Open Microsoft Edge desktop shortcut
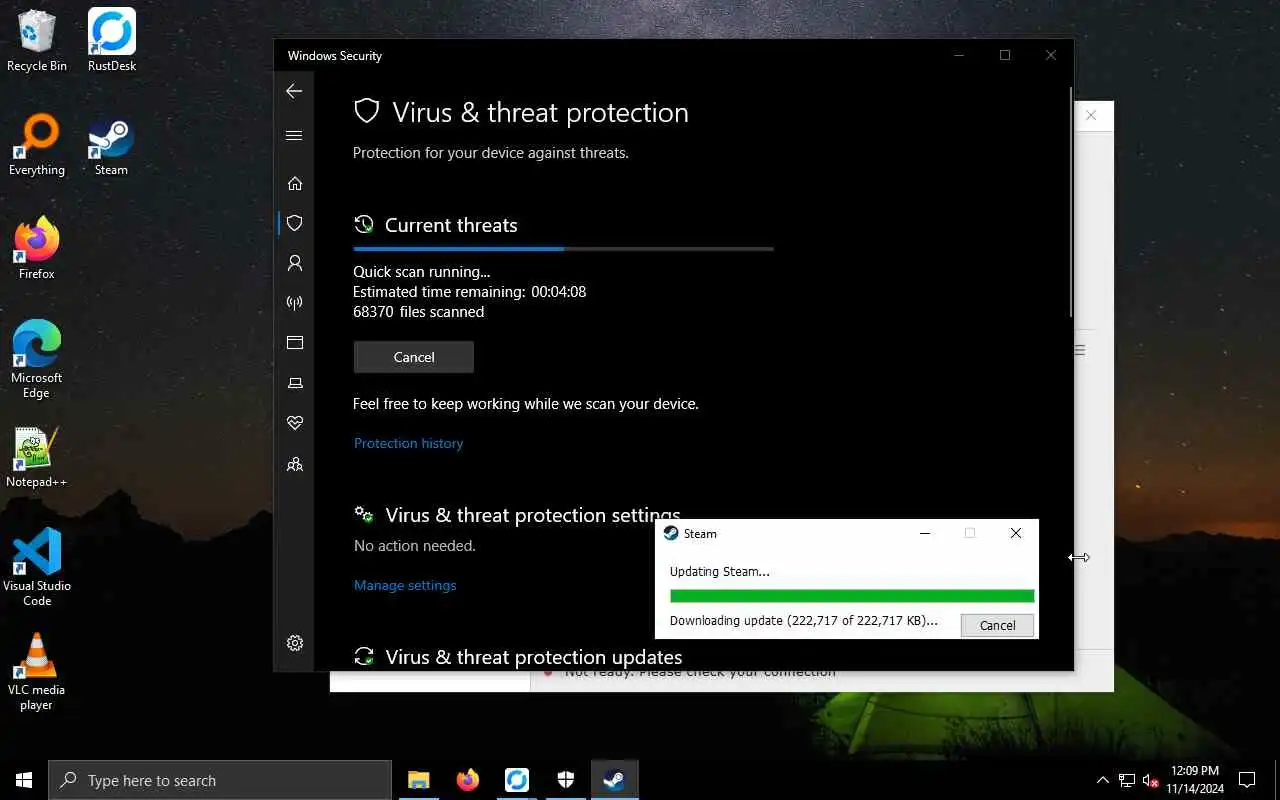This screenshot has height=800, width=1280. click(37, 360)
